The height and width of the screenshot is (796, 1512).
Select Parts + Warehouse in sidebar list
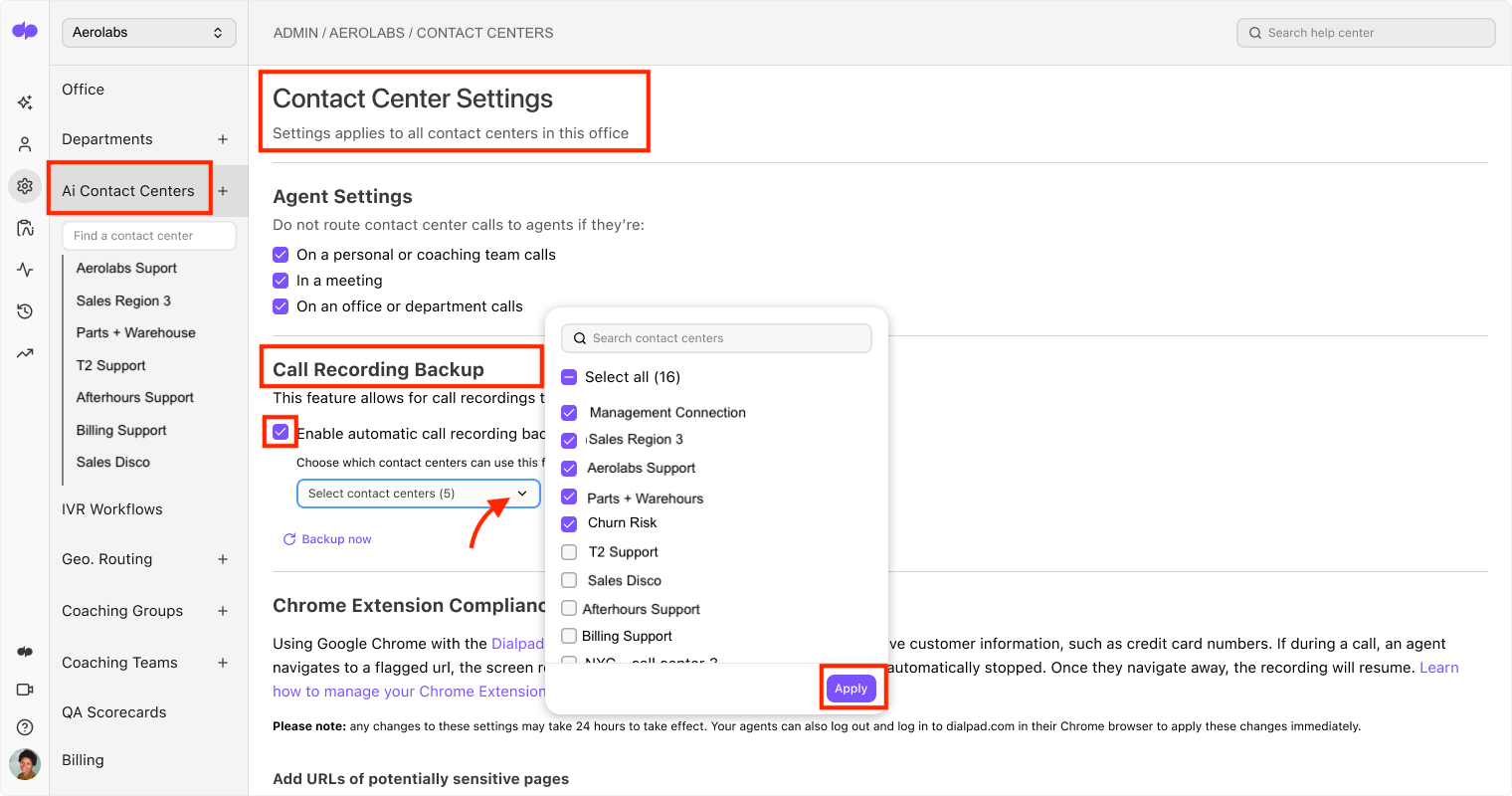pos(136,333)
